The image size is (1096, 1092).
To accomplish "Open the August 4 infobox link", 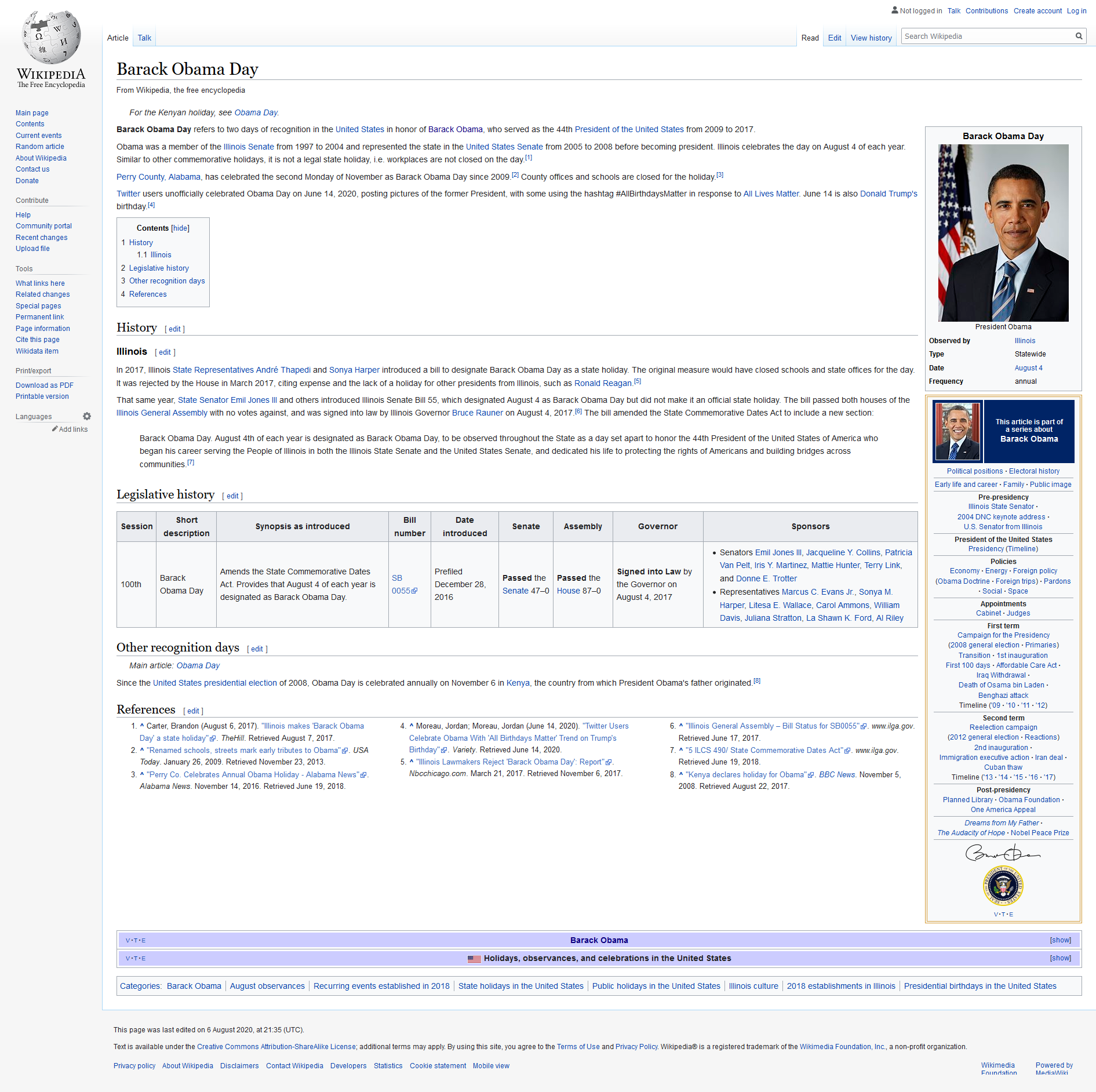I will (1028, 368).
